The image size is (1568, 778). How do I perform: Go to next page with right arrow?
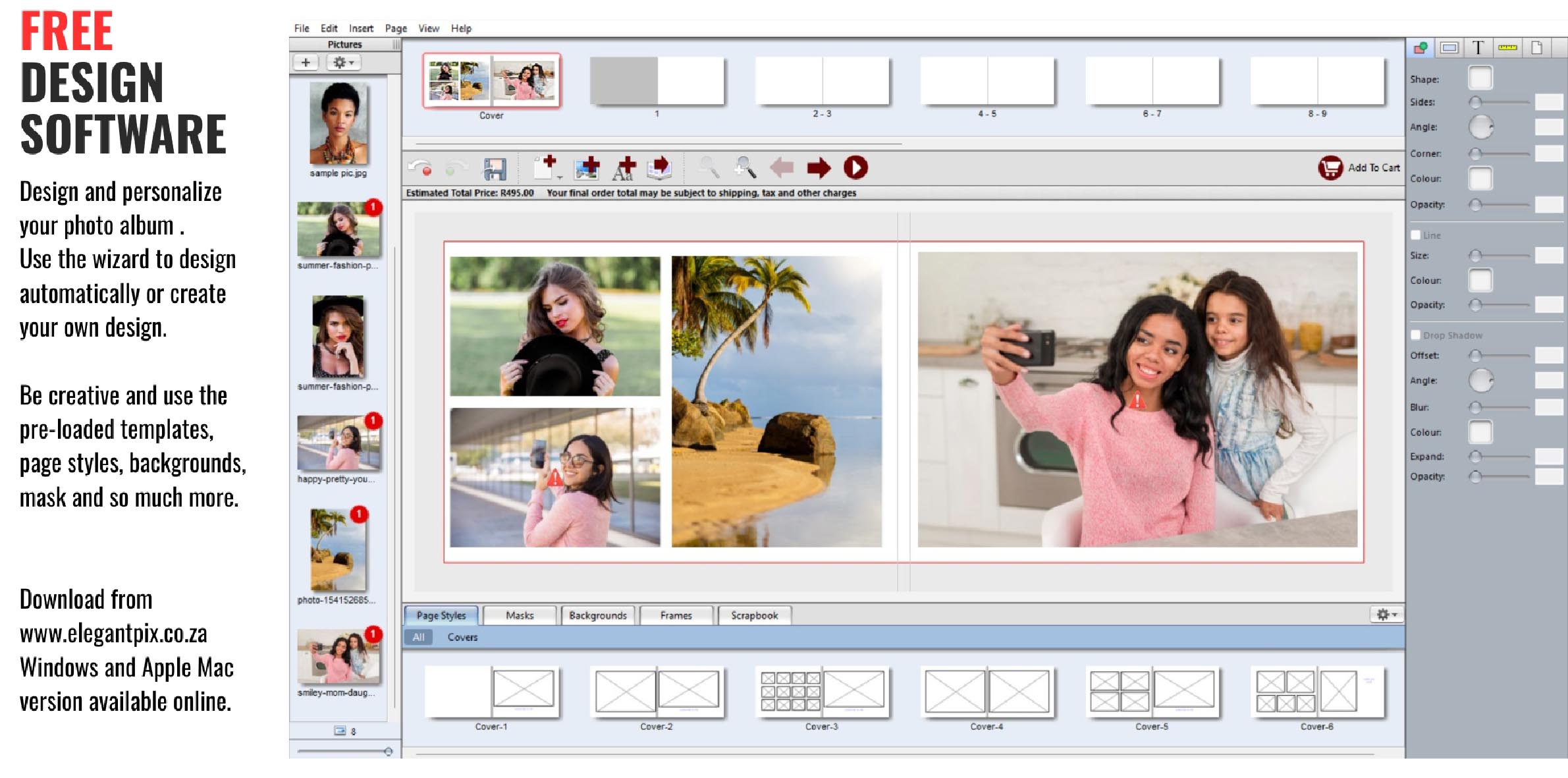tap(819, 168)
